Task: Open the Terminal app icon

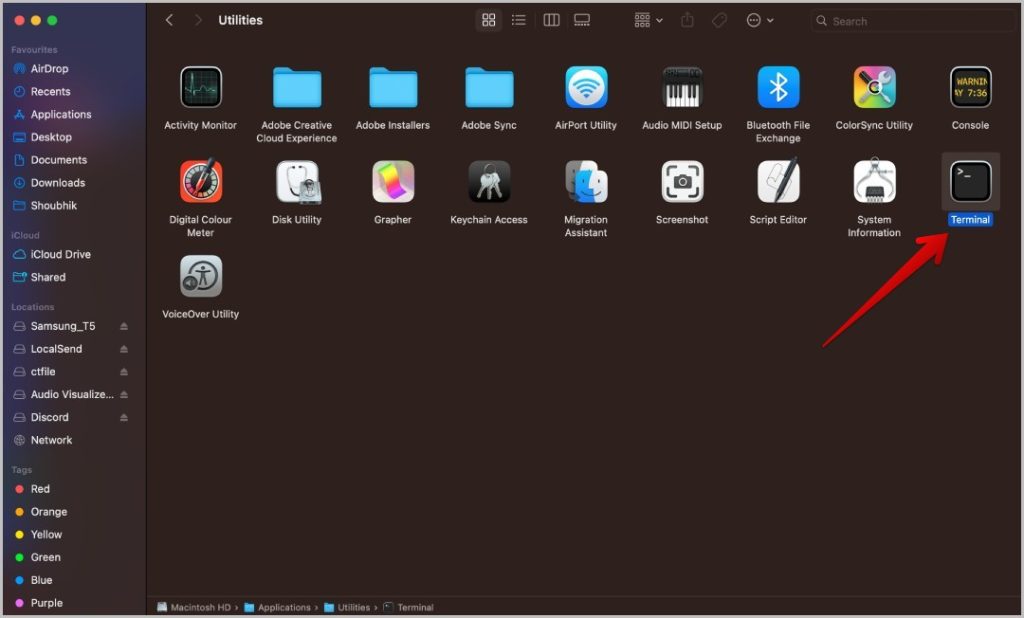Action: click(970, 182)
